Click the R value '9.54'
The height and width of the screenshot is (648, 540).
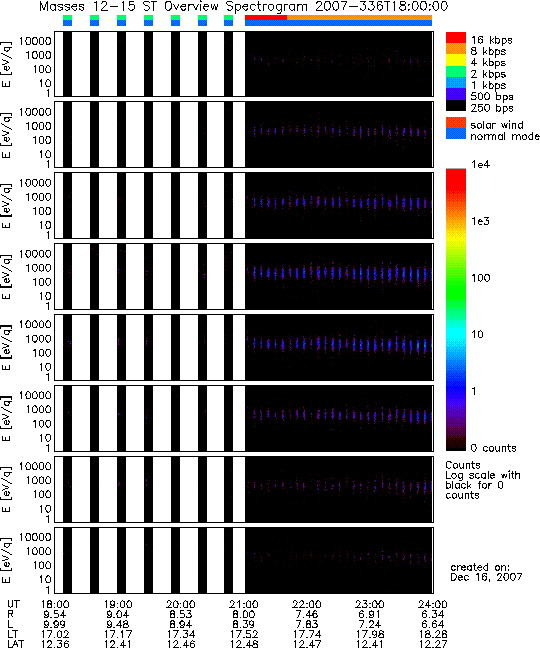[x=55, y=615]
